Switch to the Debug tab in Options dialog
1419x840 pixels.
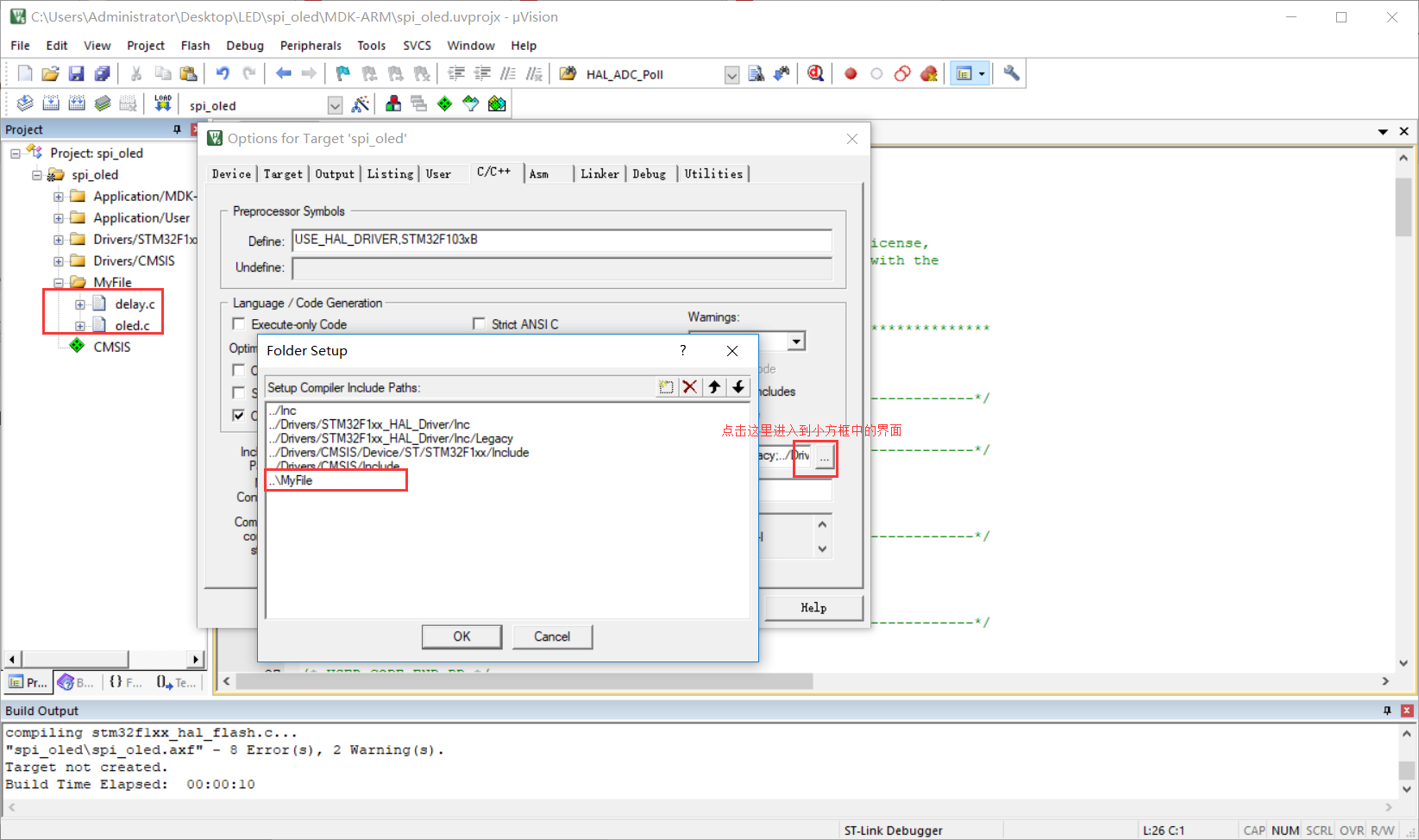coord(650,174)
